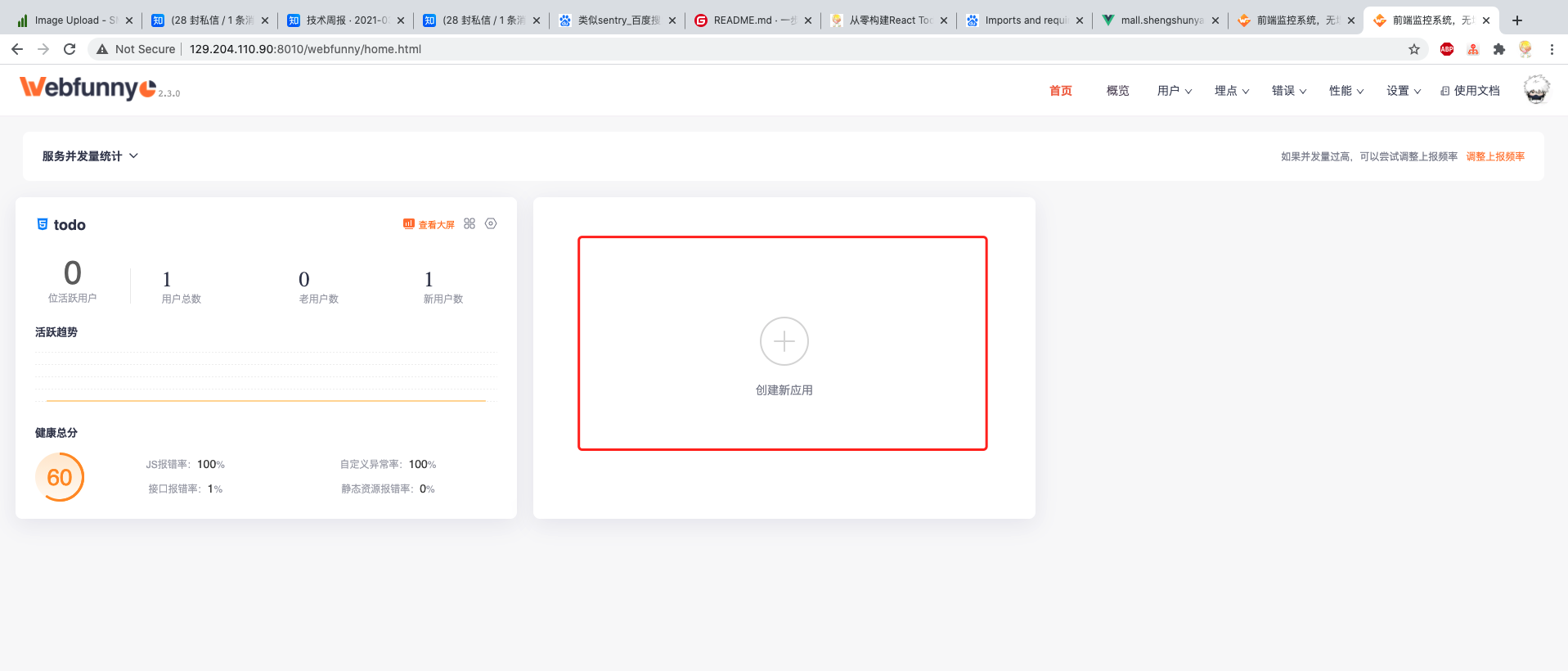Click the health score circle showing 60
Screen dimensions: 1568x671
point(60,477)
